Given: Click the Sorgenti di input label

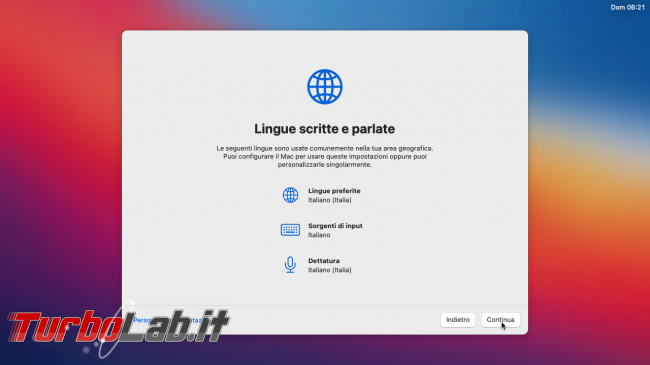Looking at the screenshot, I should 335,226.
